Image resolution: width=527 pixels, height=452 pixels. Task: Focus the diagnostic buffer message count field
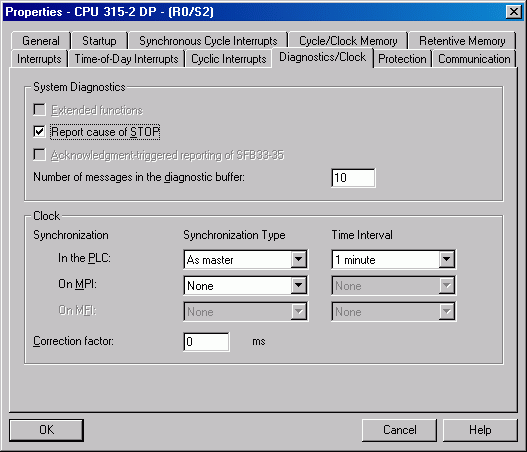pyautogui.click(x=353, y=178)
